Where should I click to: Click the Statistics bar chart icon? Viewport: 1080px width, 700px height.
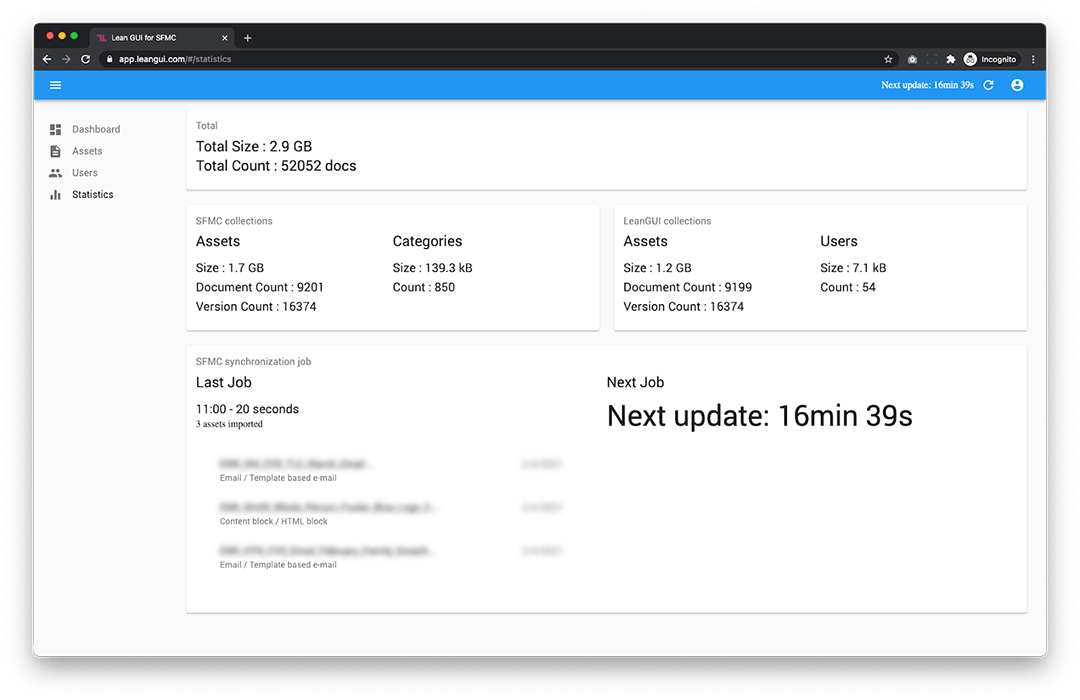point(55,195)
